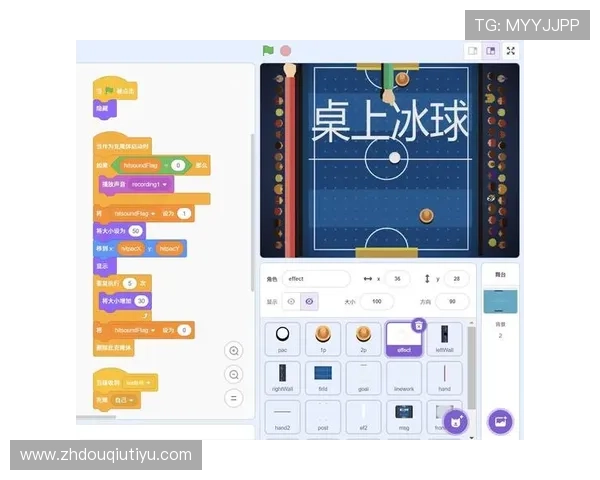Select the goal sprite
The height and width of the screenshot is (480, 600).
click(364, 378)
